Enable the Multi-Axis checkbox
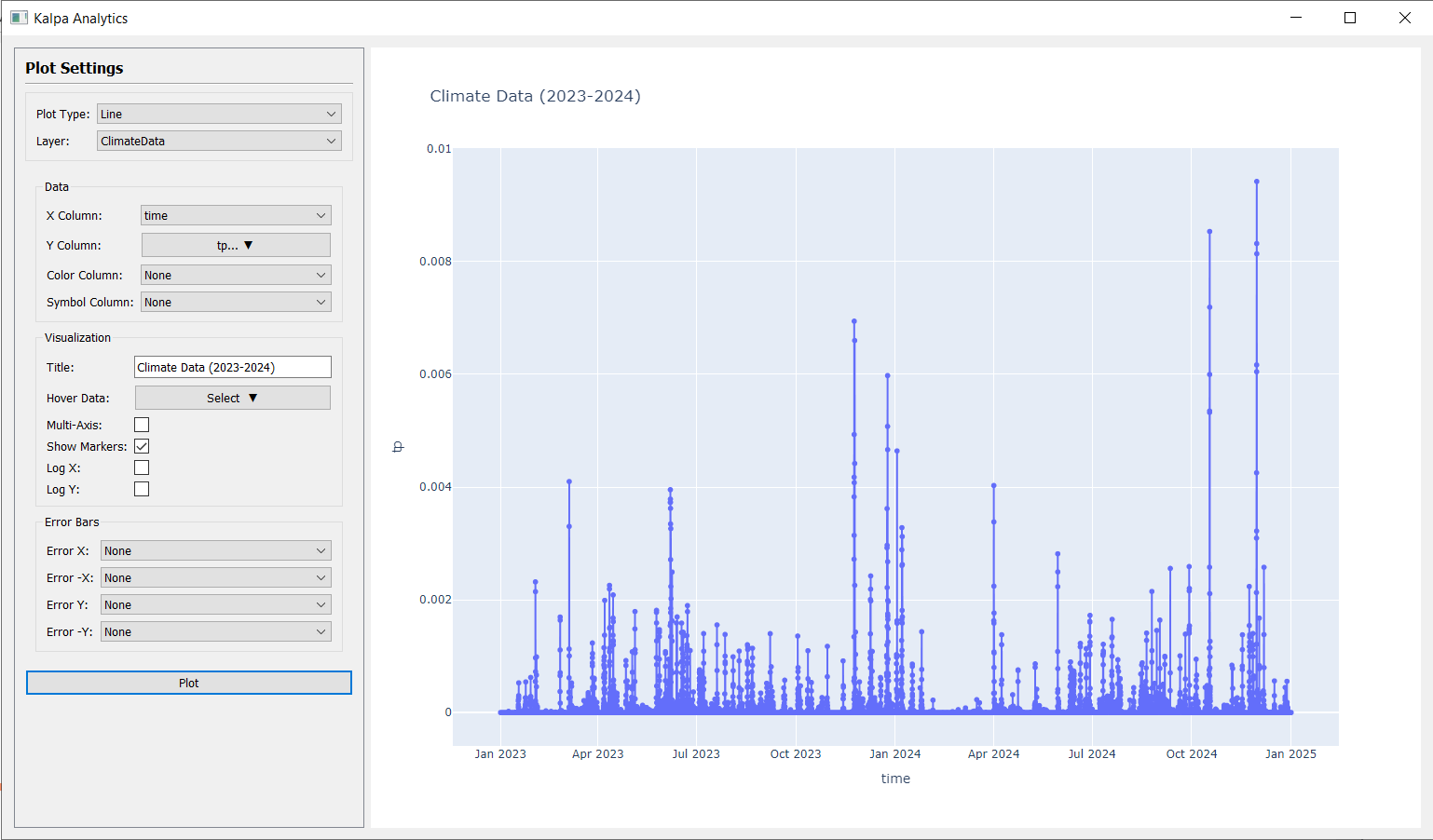The width and height of the screenshot is (1433, 840). pyautogui.click(x=142, y=426)
